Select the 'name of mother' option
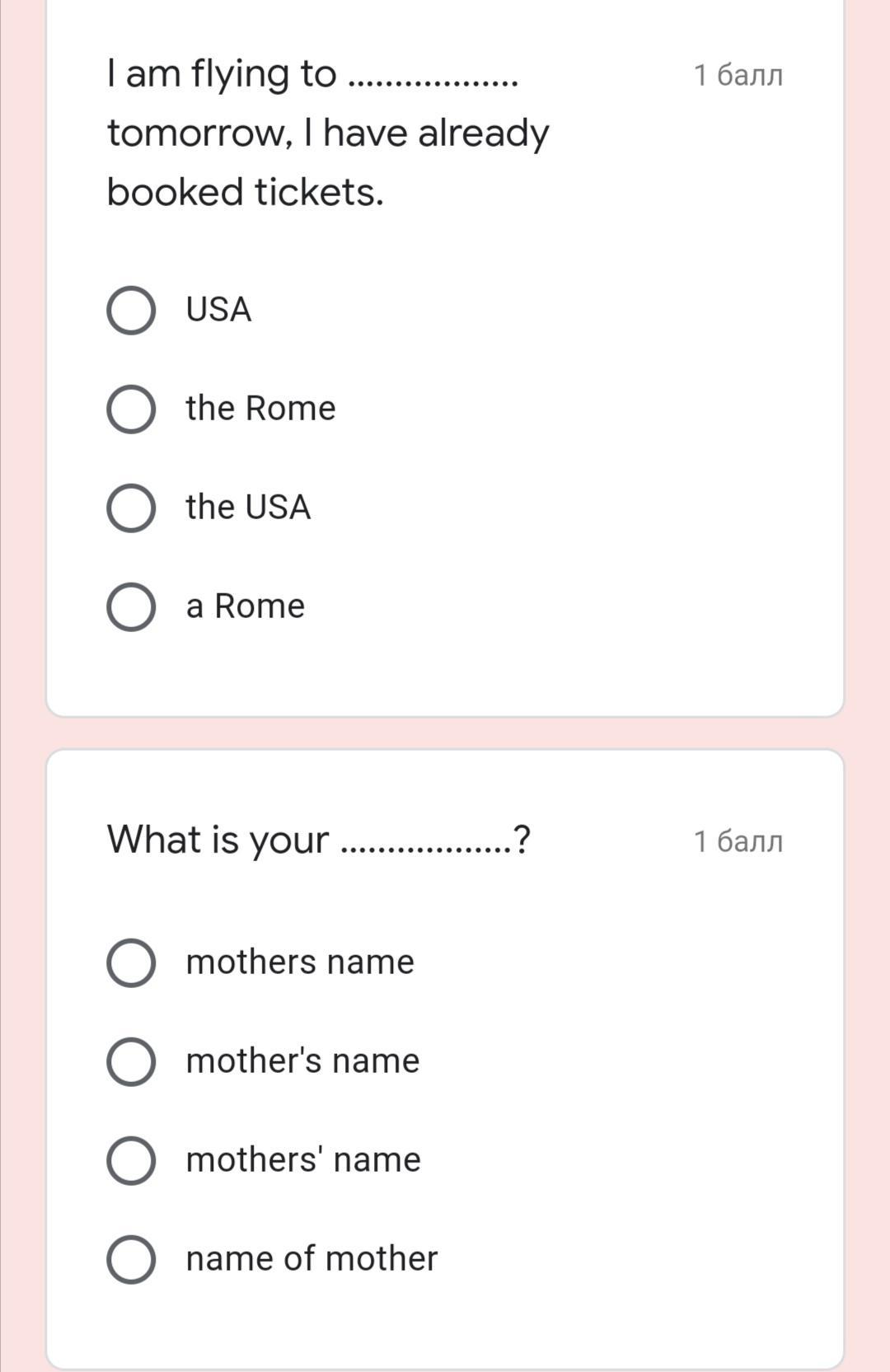The width and height of the screenshot is (890, 1372). [131, 1259]
